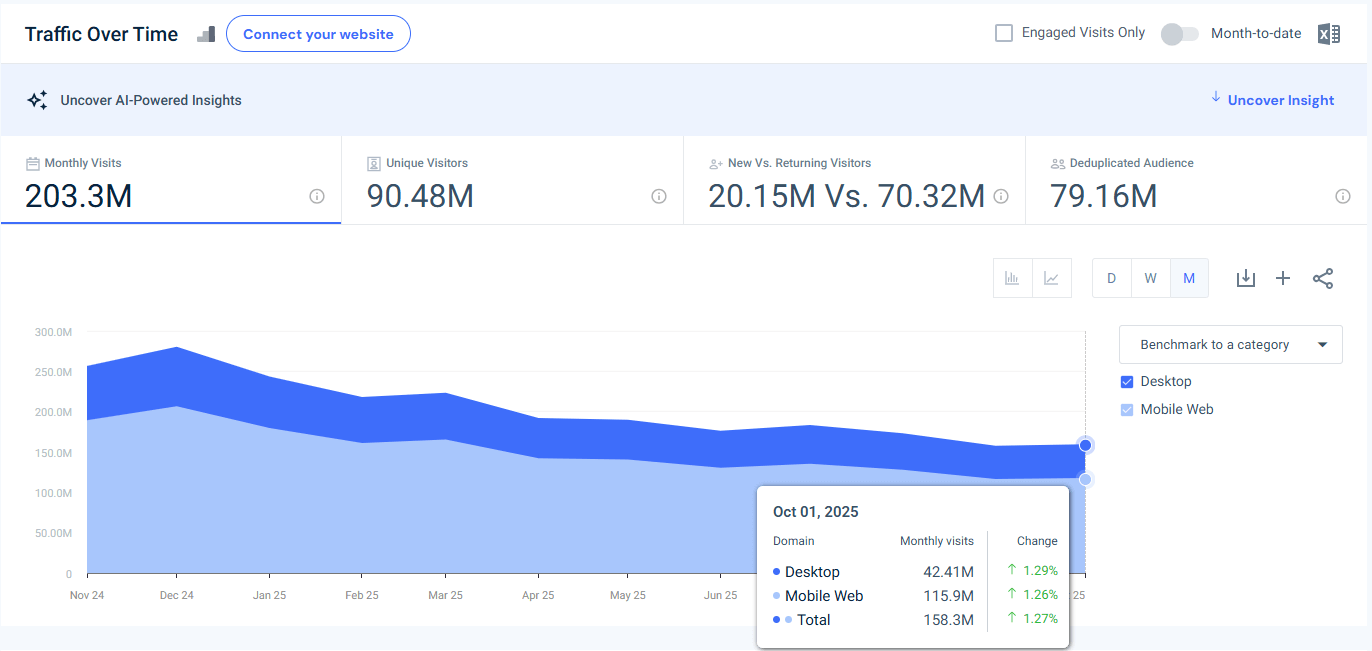This screenshot has height=651, width=1372.
Task: Download the traffic chart
Action: pos(1245,278)
